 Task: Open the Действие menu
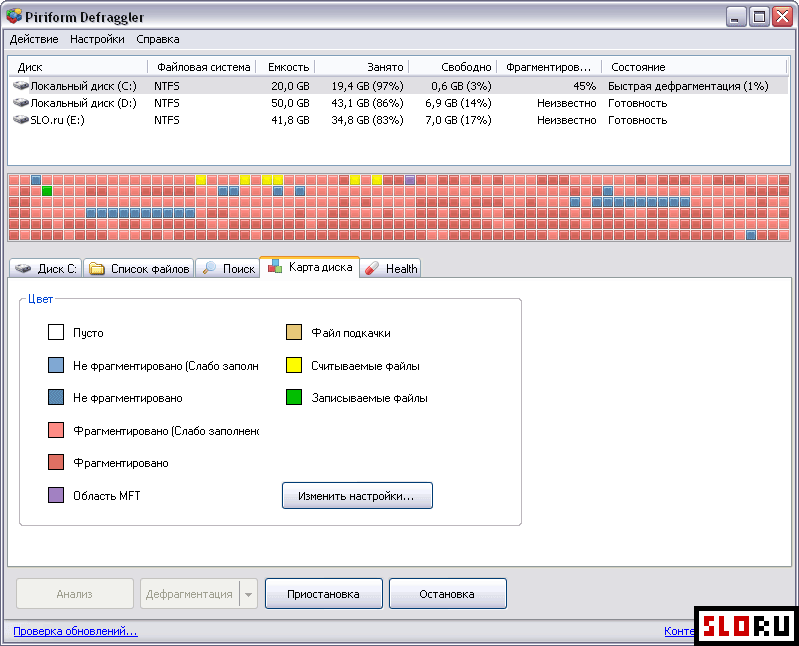click(34, 39)
